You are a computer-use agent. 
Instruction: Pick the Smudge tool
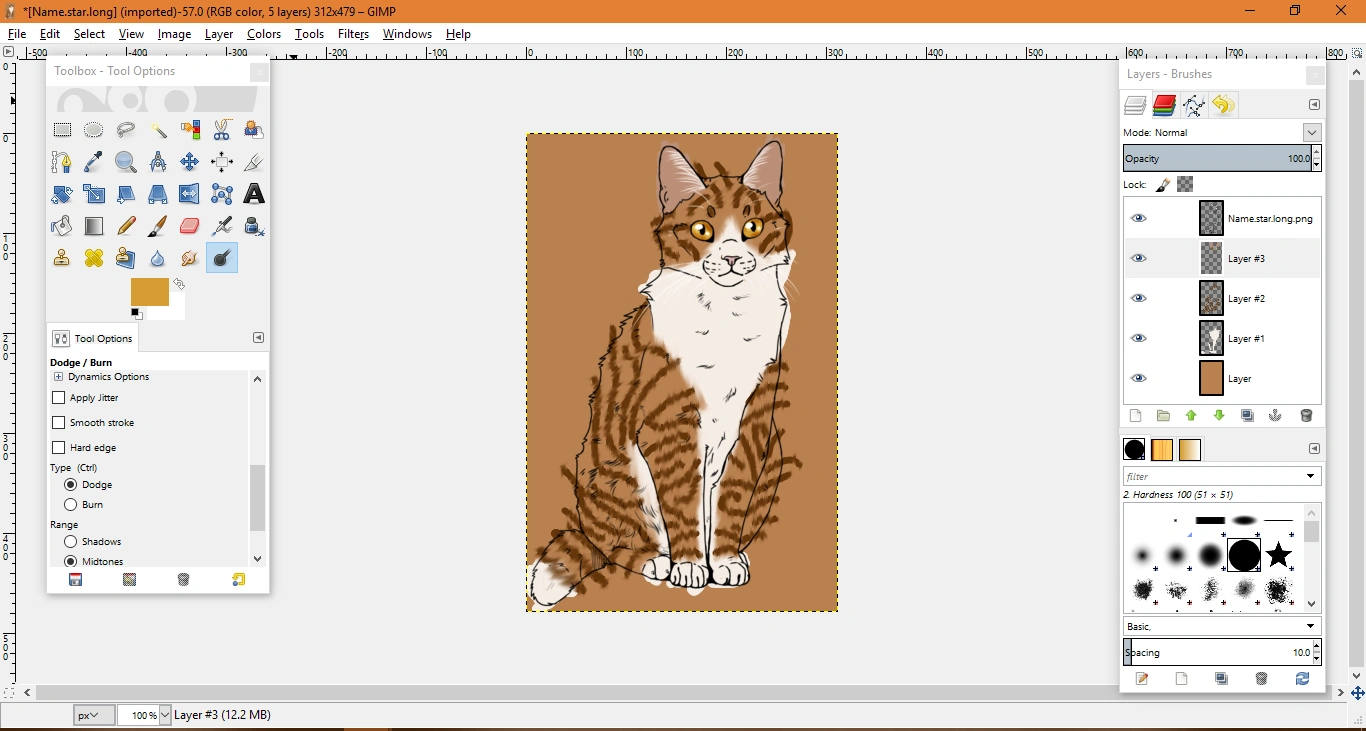pyautogui.click(x=190, y=258)
